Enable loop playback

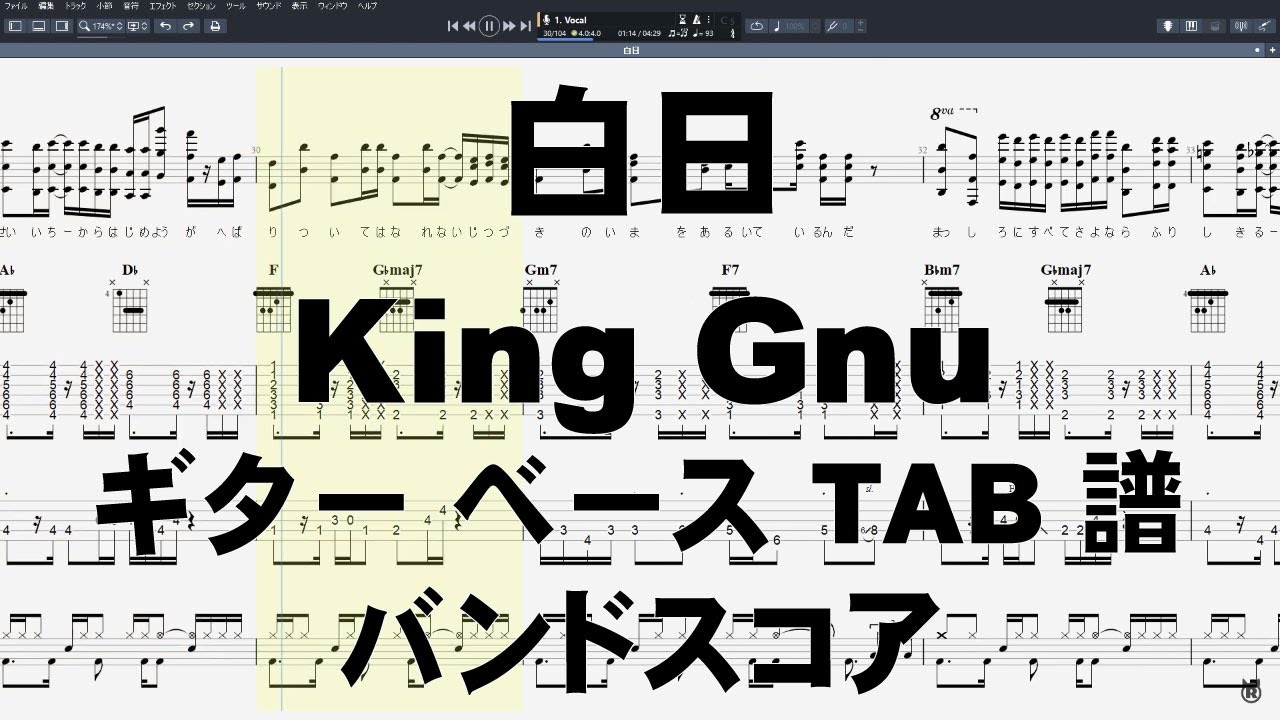(756, 26)
